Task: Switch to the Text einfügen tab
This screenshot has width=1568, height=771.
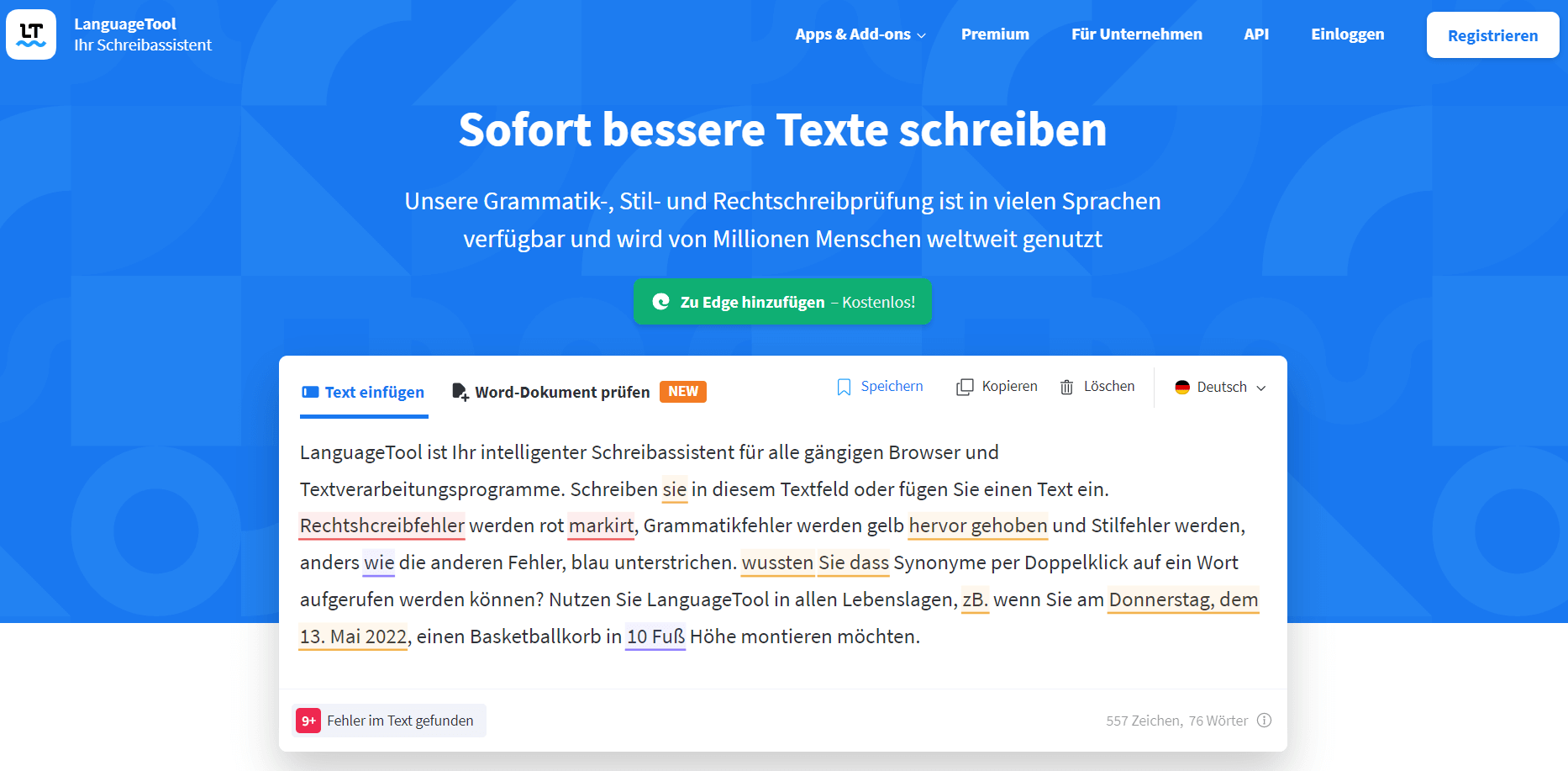Action: pyautogui.click(x=364, y=393)
